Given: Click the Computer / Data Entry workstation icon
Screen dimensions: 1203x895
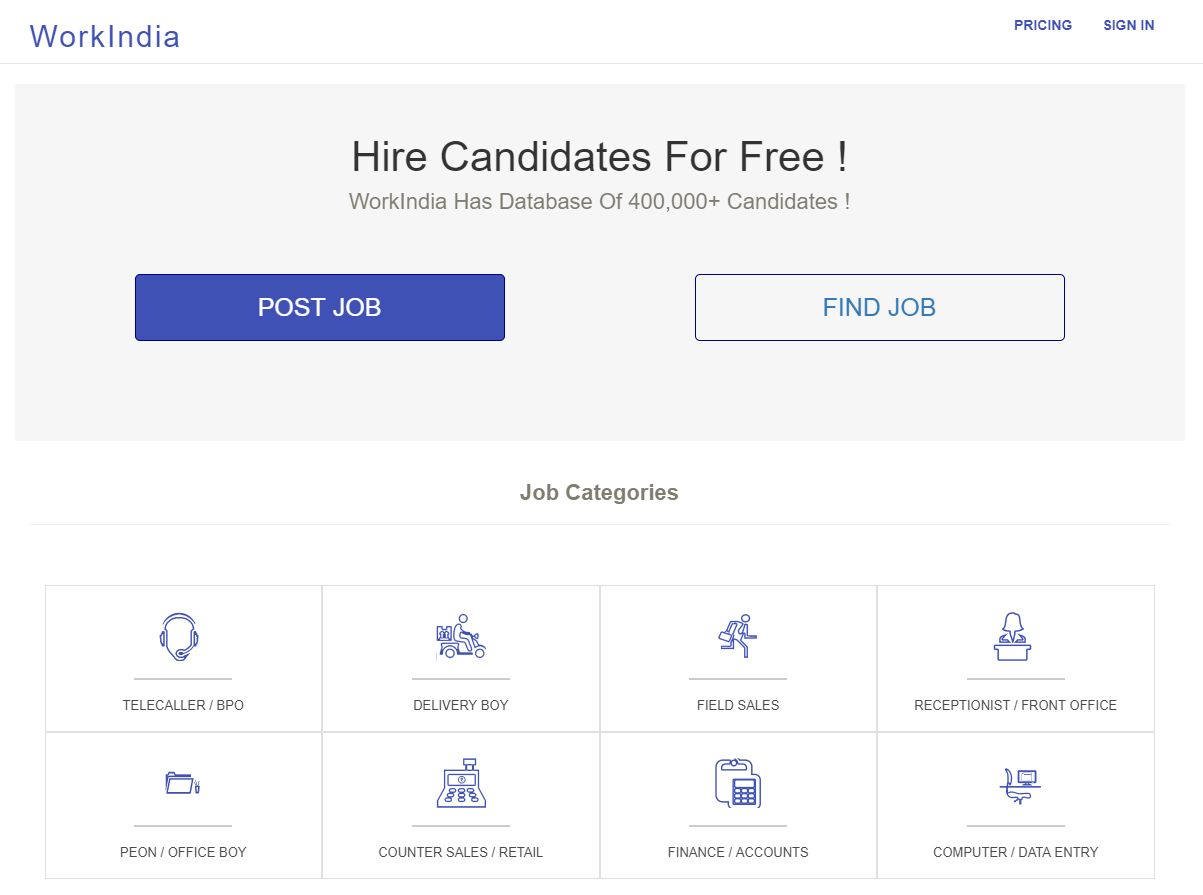Looking at the screenshot, I should point(1015,784).
